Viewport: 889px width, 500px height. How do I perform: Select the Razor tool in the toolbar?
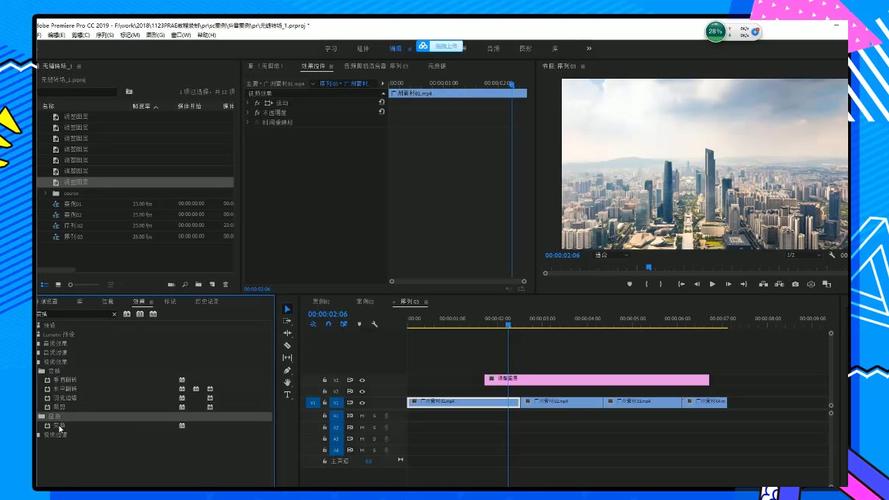click(287, 345)
